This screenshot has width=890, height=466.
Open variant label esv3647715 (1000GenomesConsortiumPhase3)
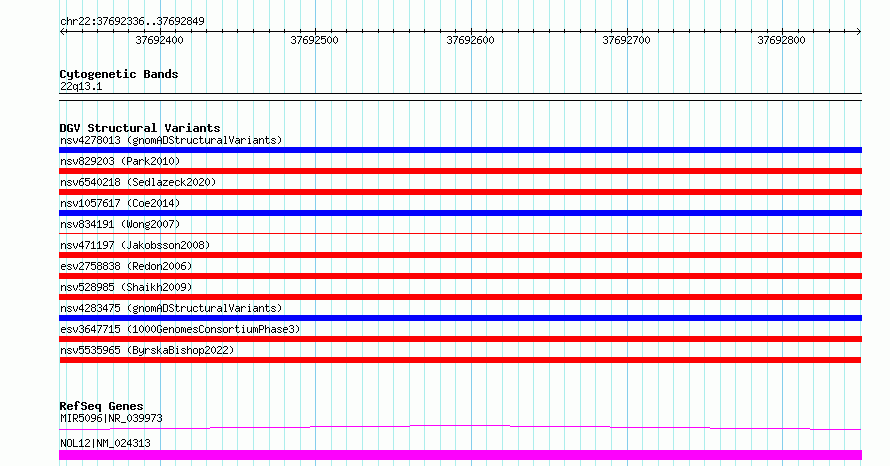pos(180,329)
